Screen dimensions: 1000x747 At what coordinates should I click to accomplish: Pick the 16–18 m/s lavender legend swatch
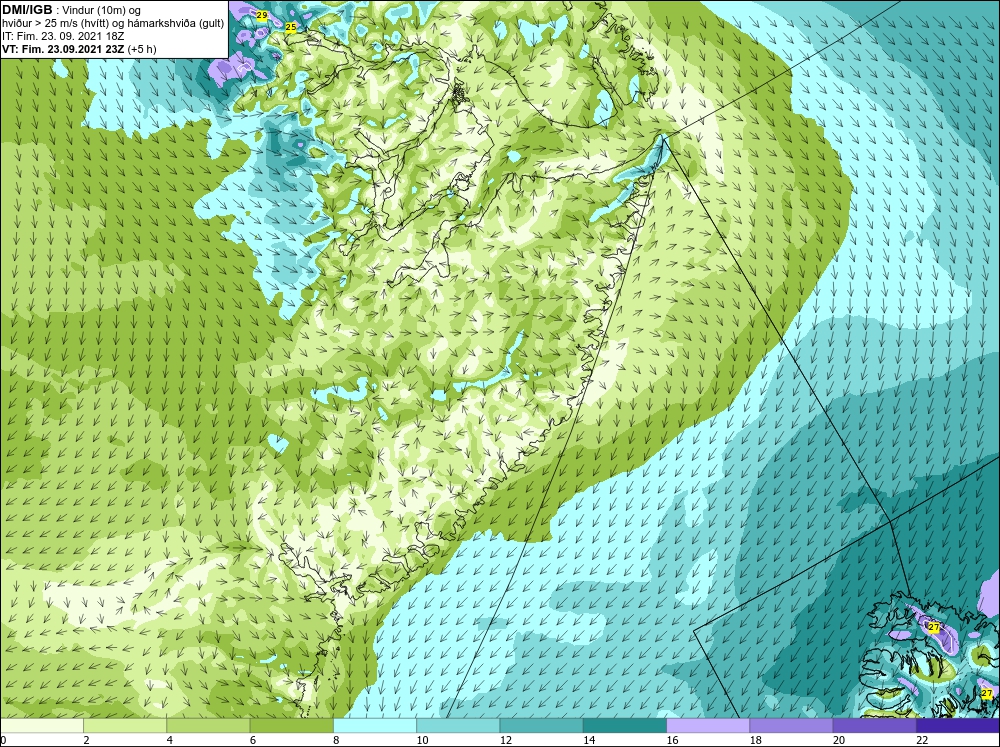[708, 726]
